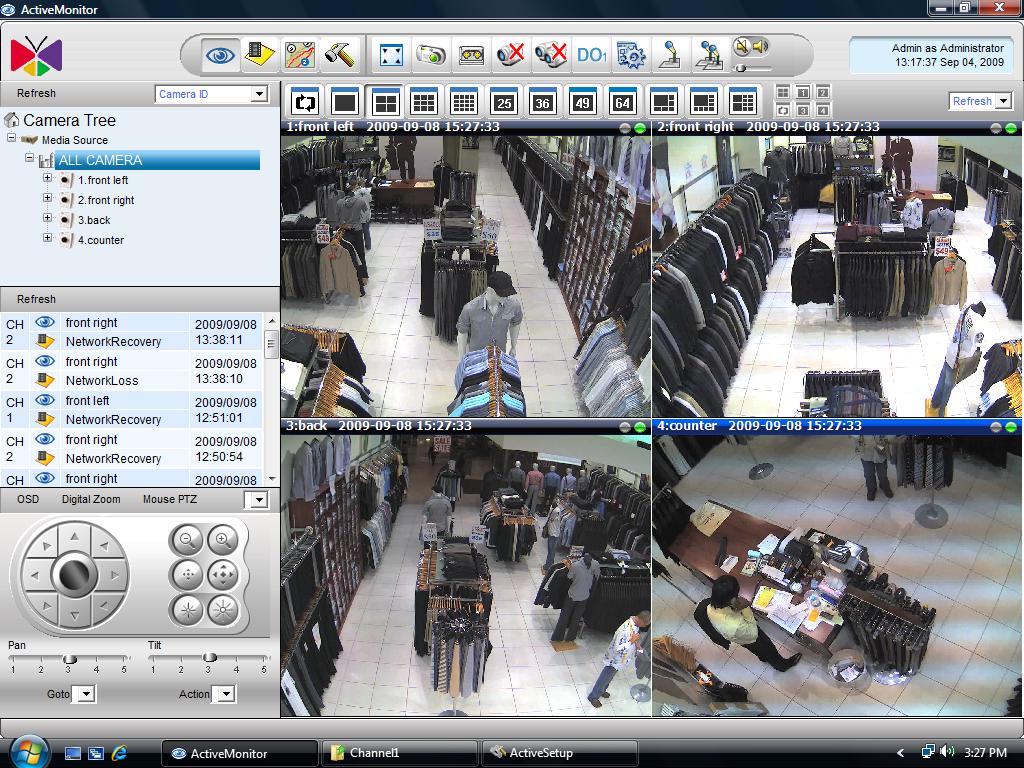Select the Digital Zoom tab
1024x768 pixels.
coord(90,499)
